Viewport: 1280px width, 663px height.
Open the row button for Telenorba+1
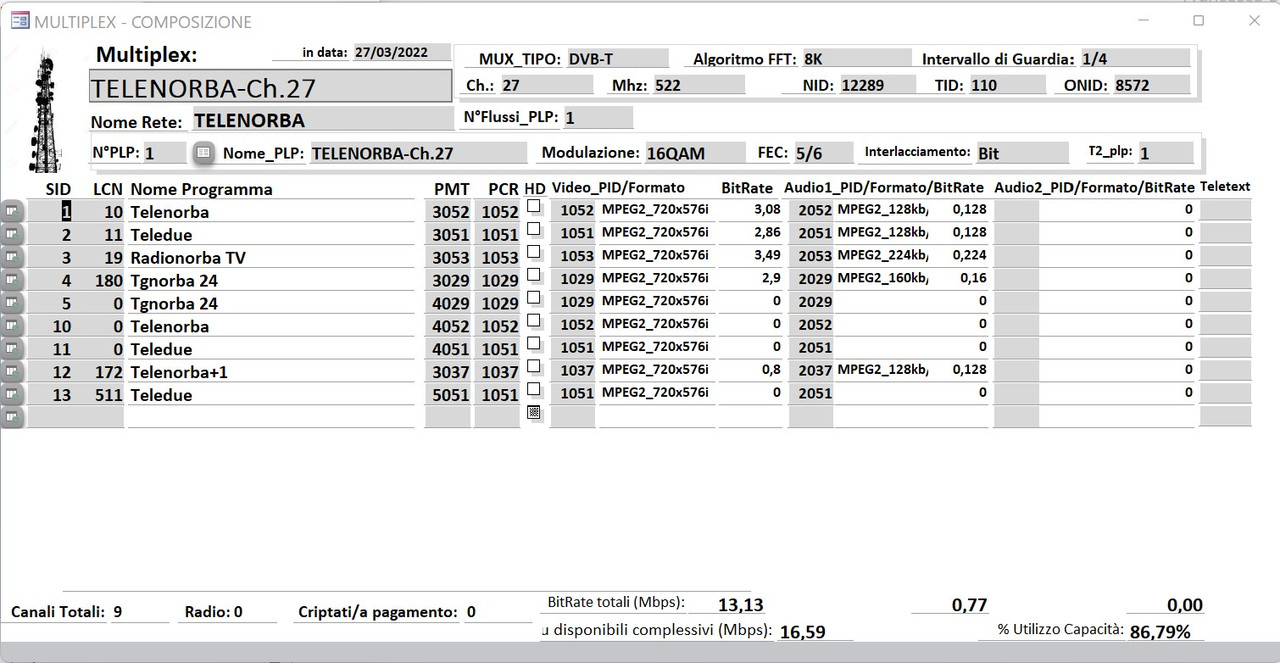pyautogui.click(x=12, y=372)
